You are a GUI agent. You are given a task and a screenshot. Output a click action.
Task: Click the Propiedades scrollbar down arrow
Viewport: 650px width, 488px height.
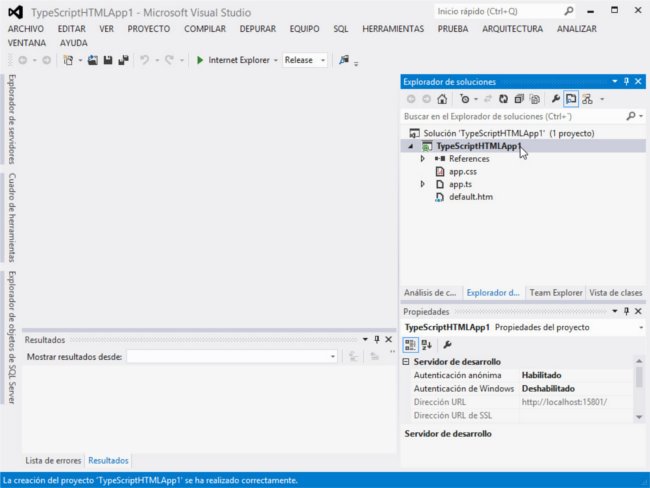tap(639, 417)
